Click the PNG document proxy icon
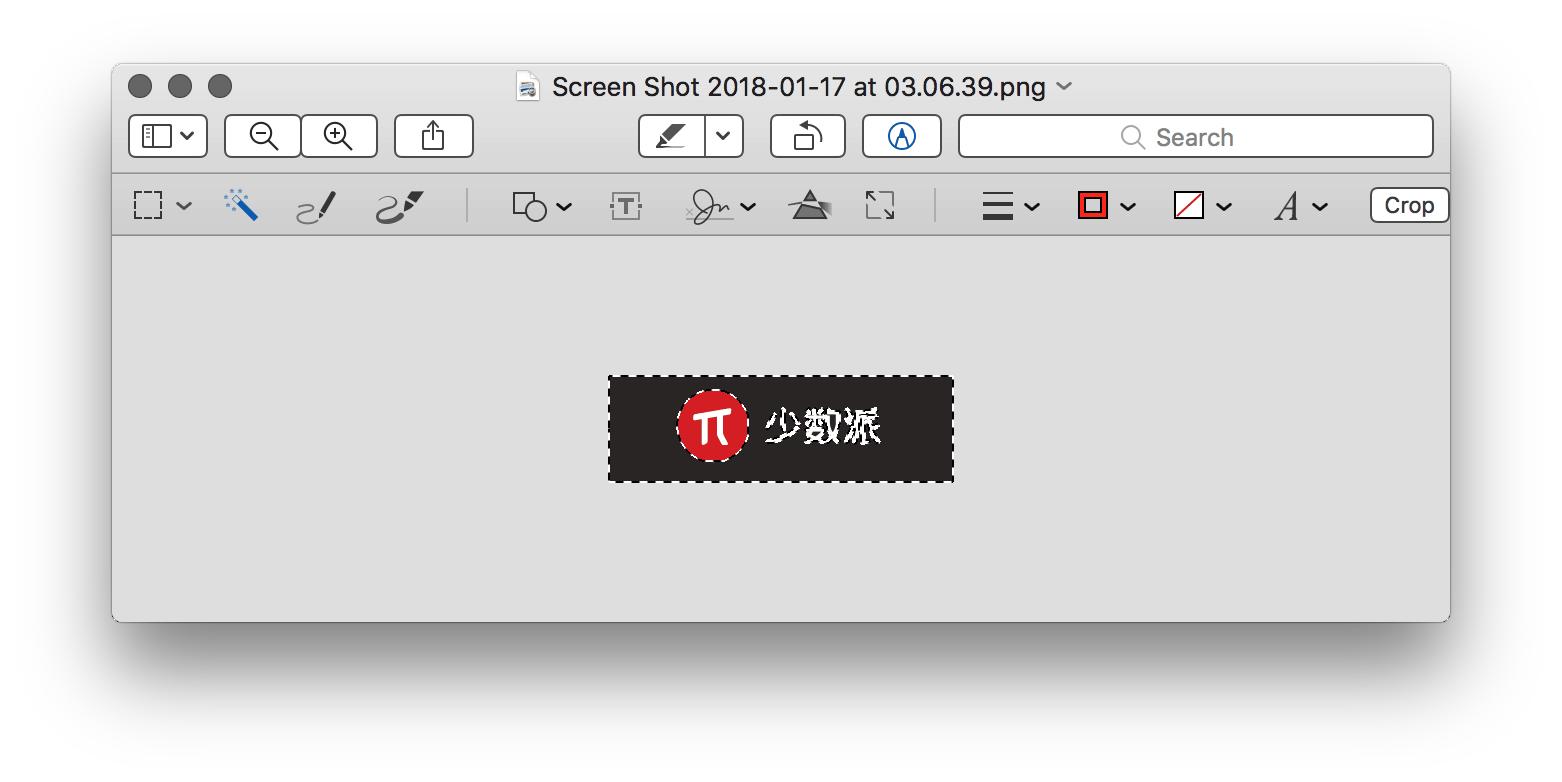 (x=528, y=87)
